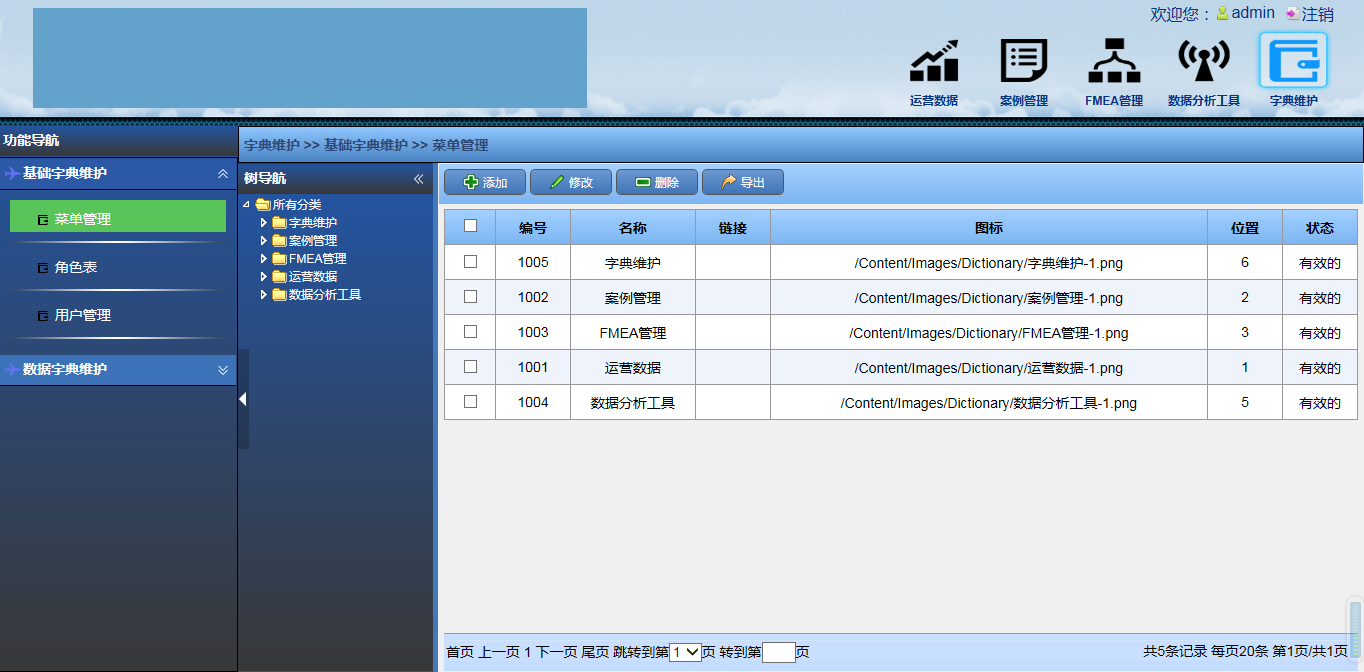Image resolution: width=1364 pixels, height=672 pixels.
Task: Open the 案例管理 document icon
Action: click(x=1023, y=62)
